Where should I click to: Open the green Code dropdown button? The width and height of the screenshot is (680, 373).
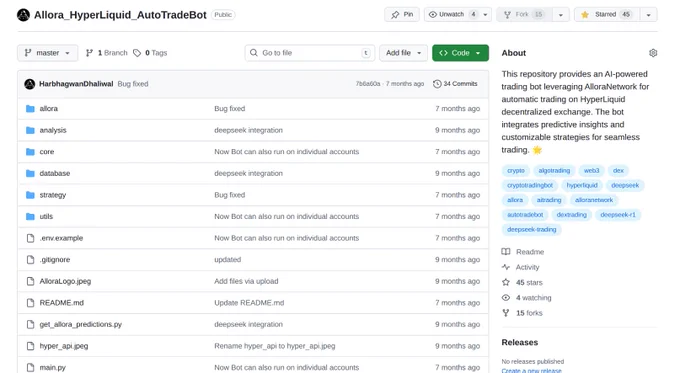(x=460, y=53)
